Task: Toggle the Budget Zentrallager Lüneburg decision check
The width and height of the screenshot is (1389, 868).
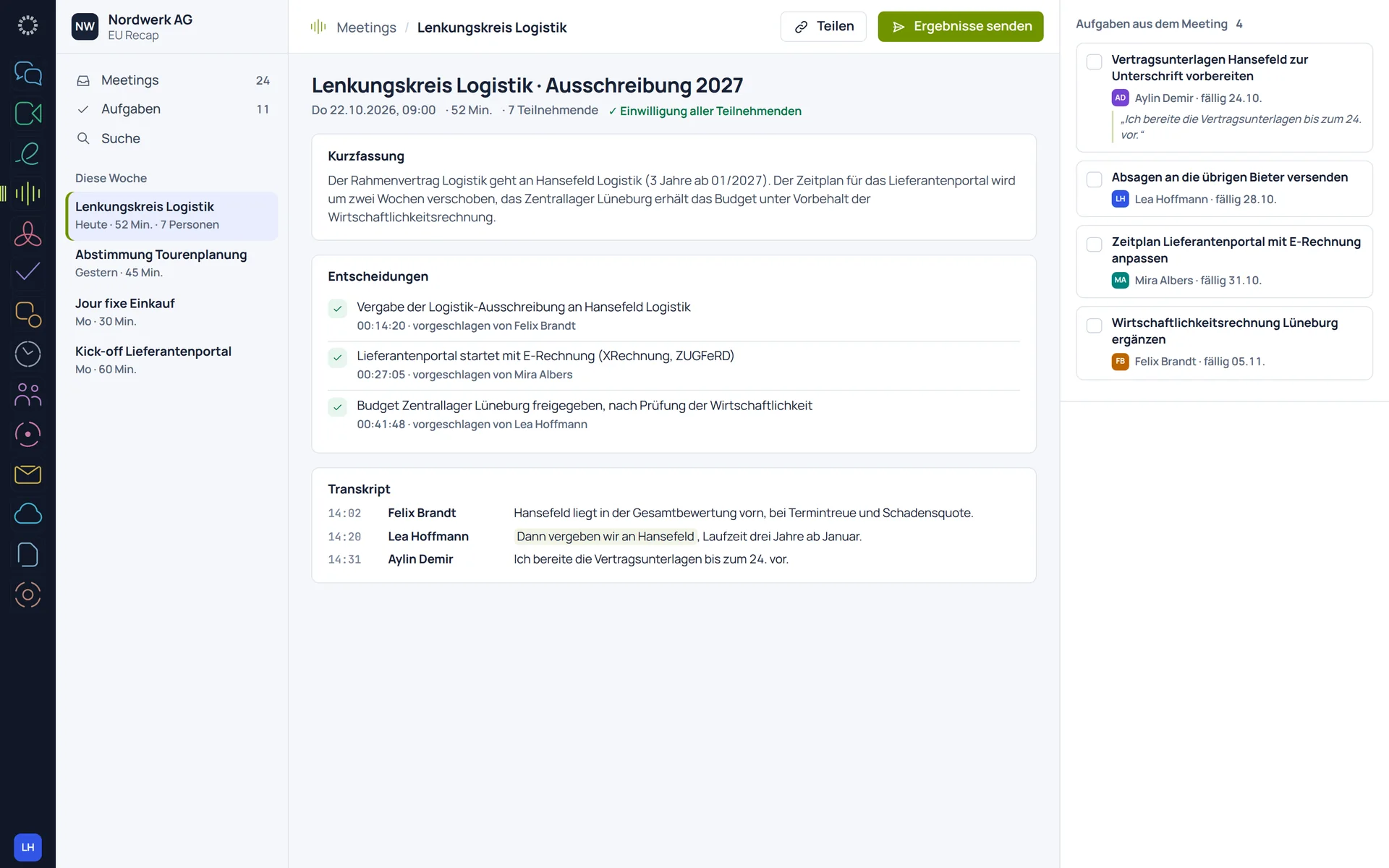Action: (337, 407)
